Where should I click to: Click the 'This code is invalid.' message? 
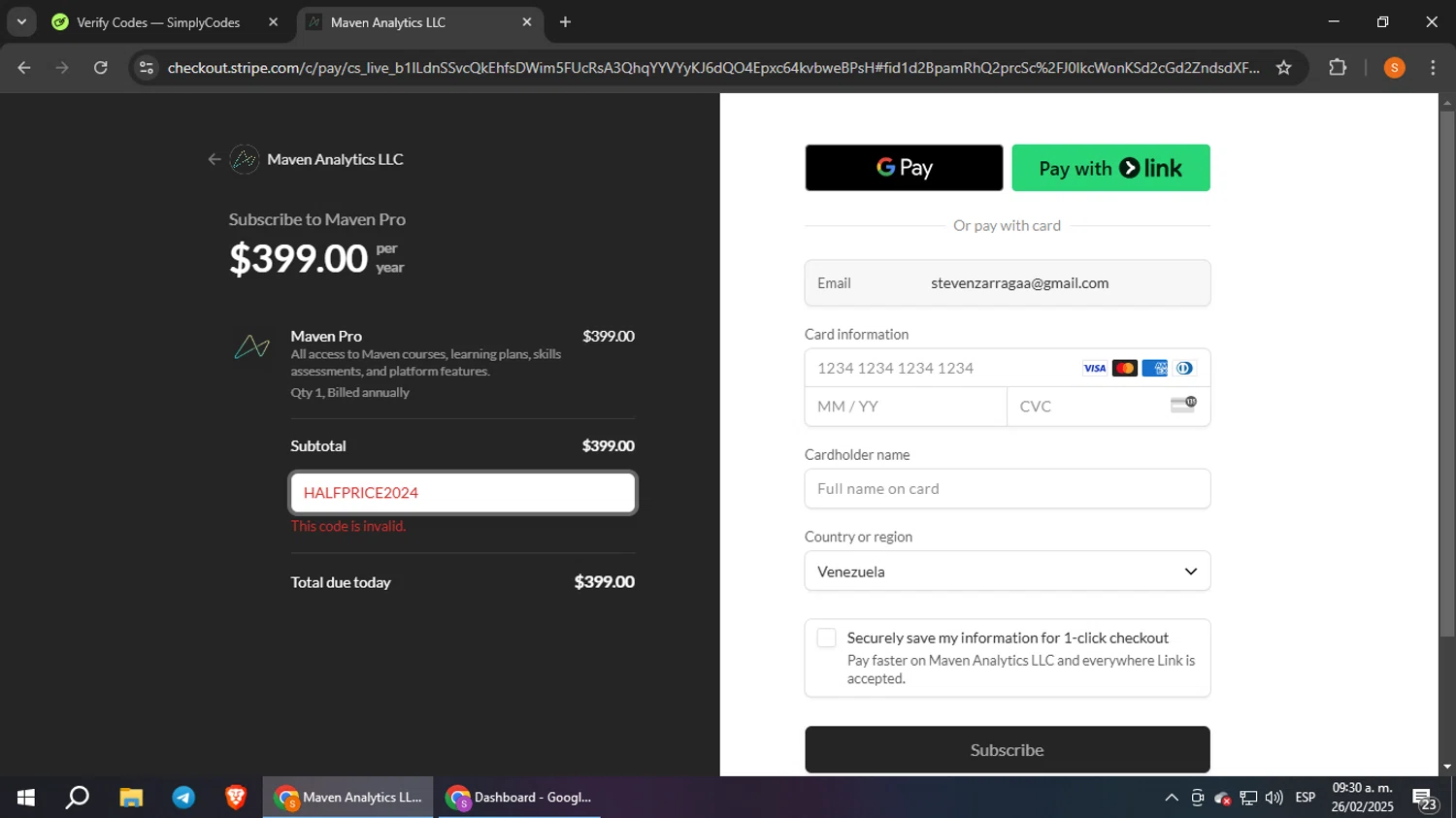coord(348,526)
